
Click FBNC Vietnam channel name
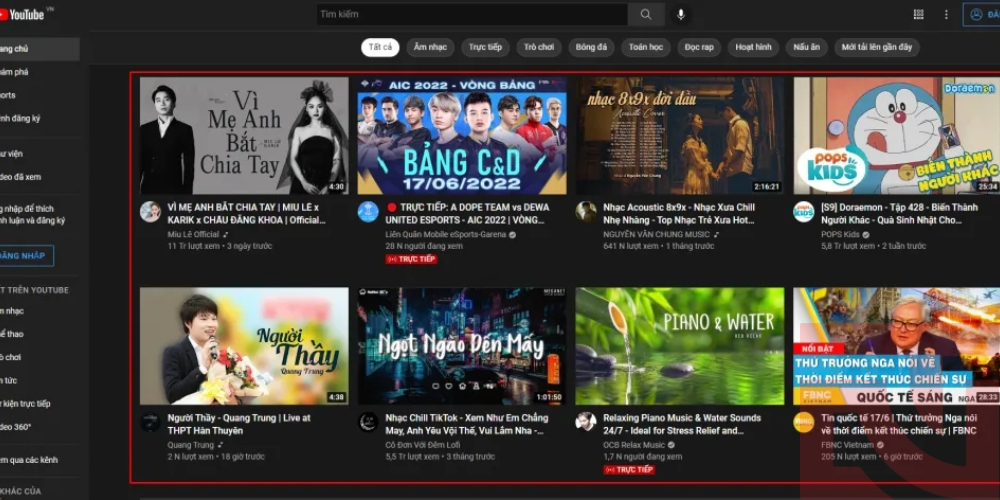847,445
